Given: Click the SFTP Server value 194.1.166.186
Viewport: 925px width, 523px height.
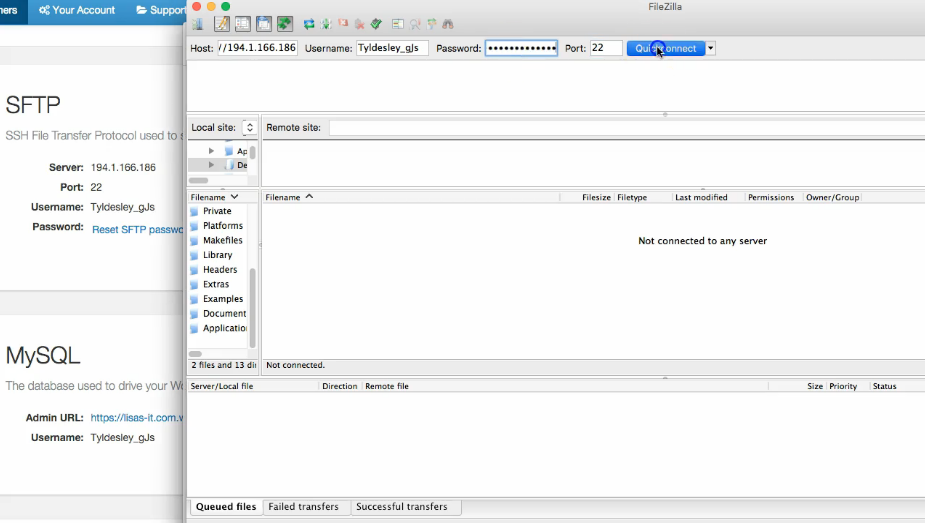Looking at the screenshot, I should pos(123,167).
